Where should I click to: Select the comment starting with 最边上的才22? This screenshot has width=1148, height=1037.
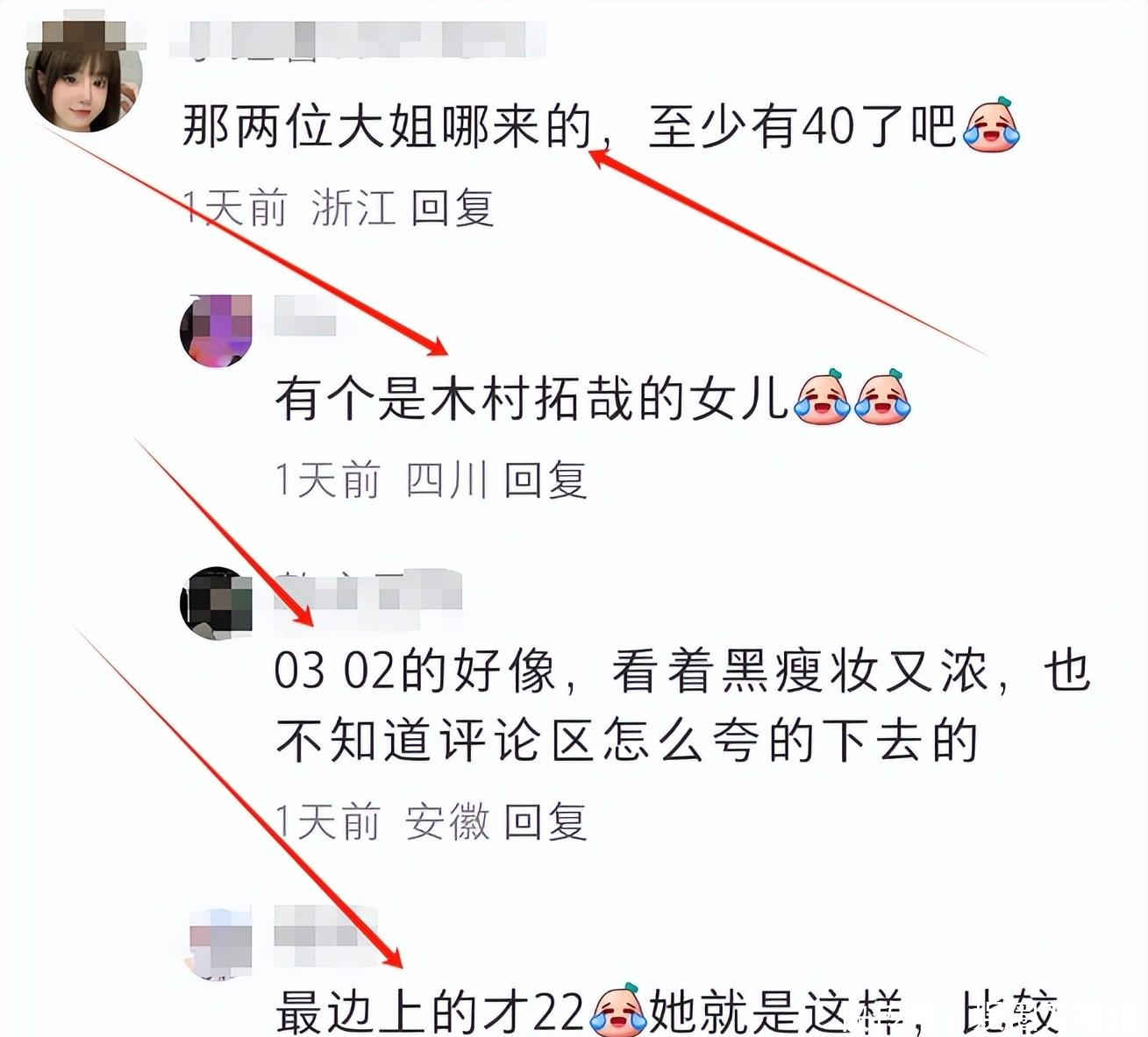667,1012
